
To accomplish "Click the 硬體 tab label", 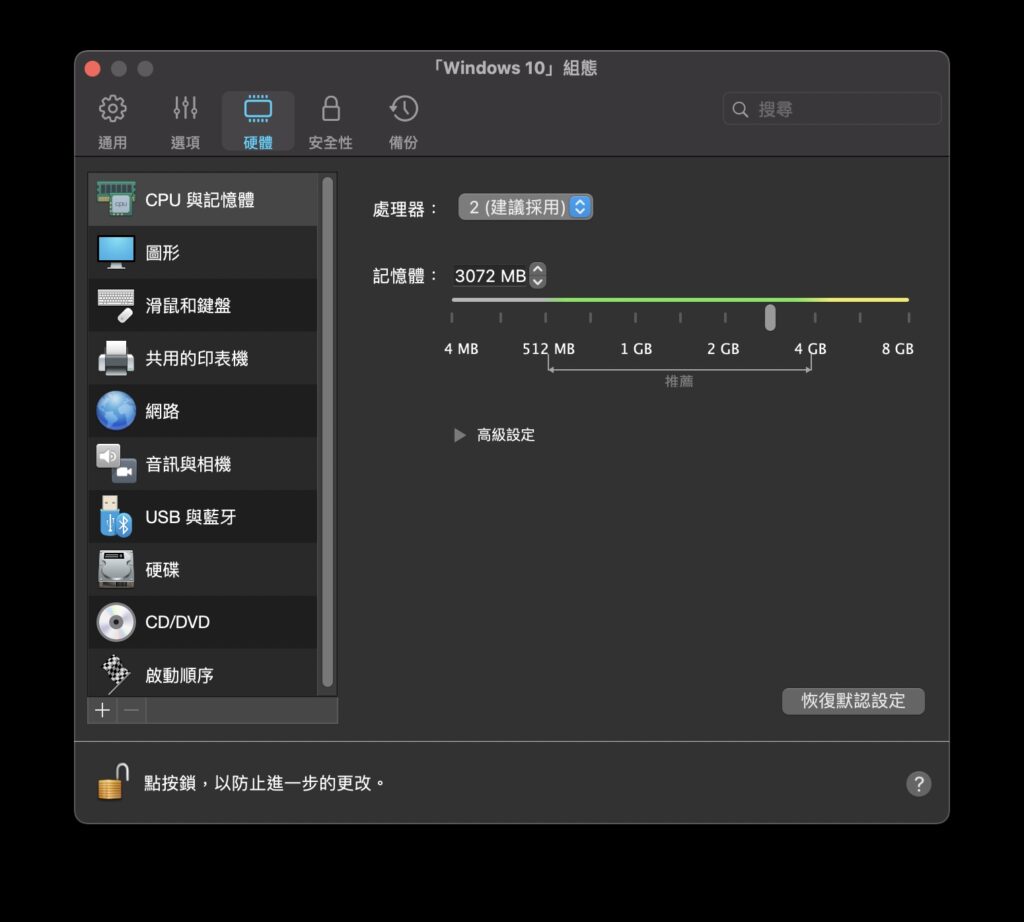I will click(258, 142).
